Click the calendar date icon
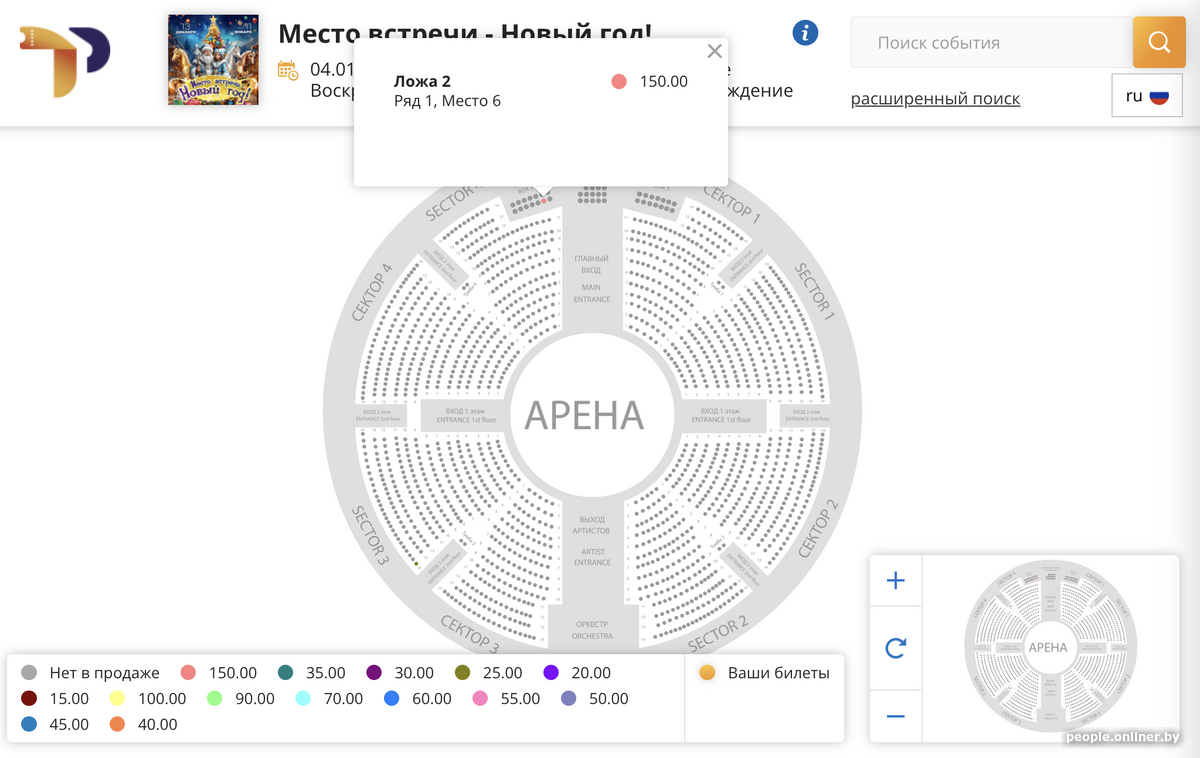The height and width of the screenshot is (758, 1200). [x=288, y=70]
